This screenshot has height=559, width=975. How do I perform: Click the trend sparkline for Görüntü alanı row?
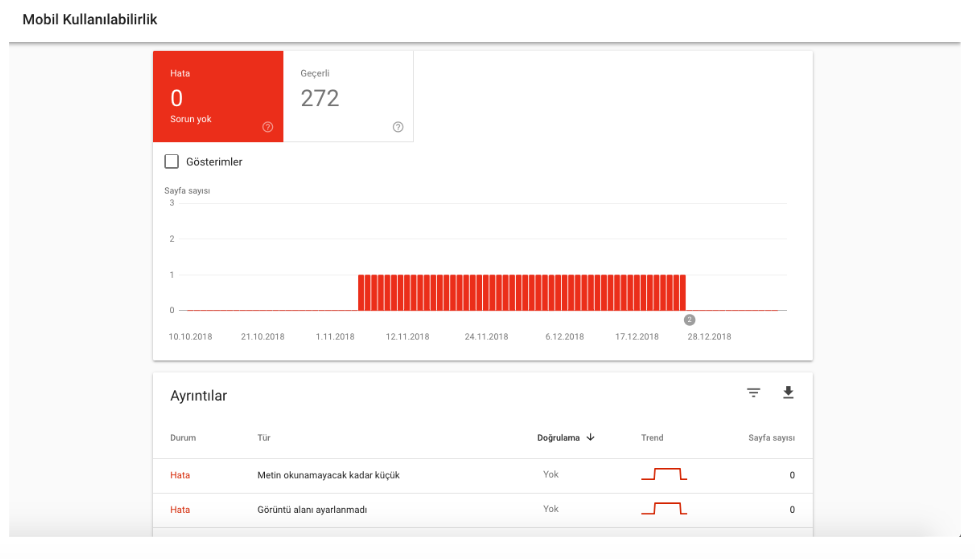point(664,509)
